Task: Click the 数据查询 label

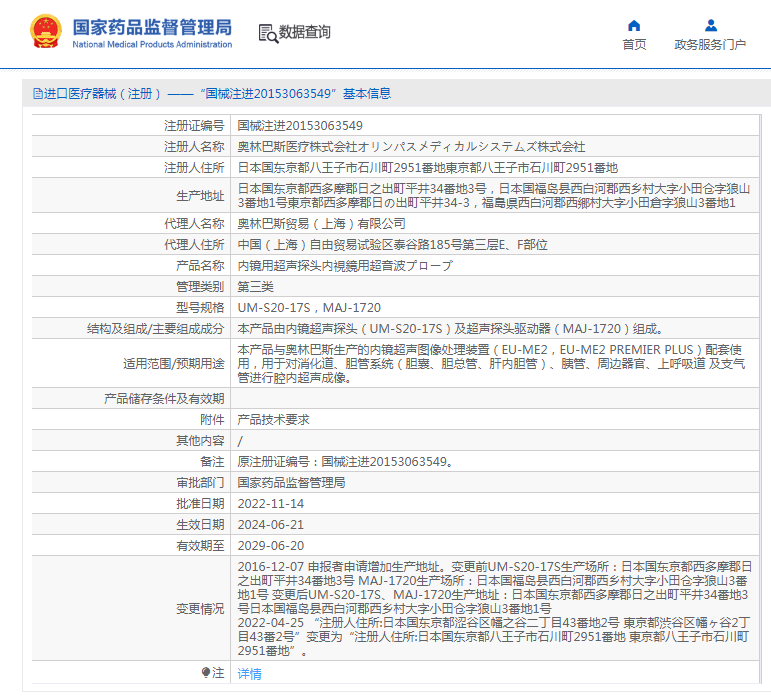Action: tap(304, 32)
